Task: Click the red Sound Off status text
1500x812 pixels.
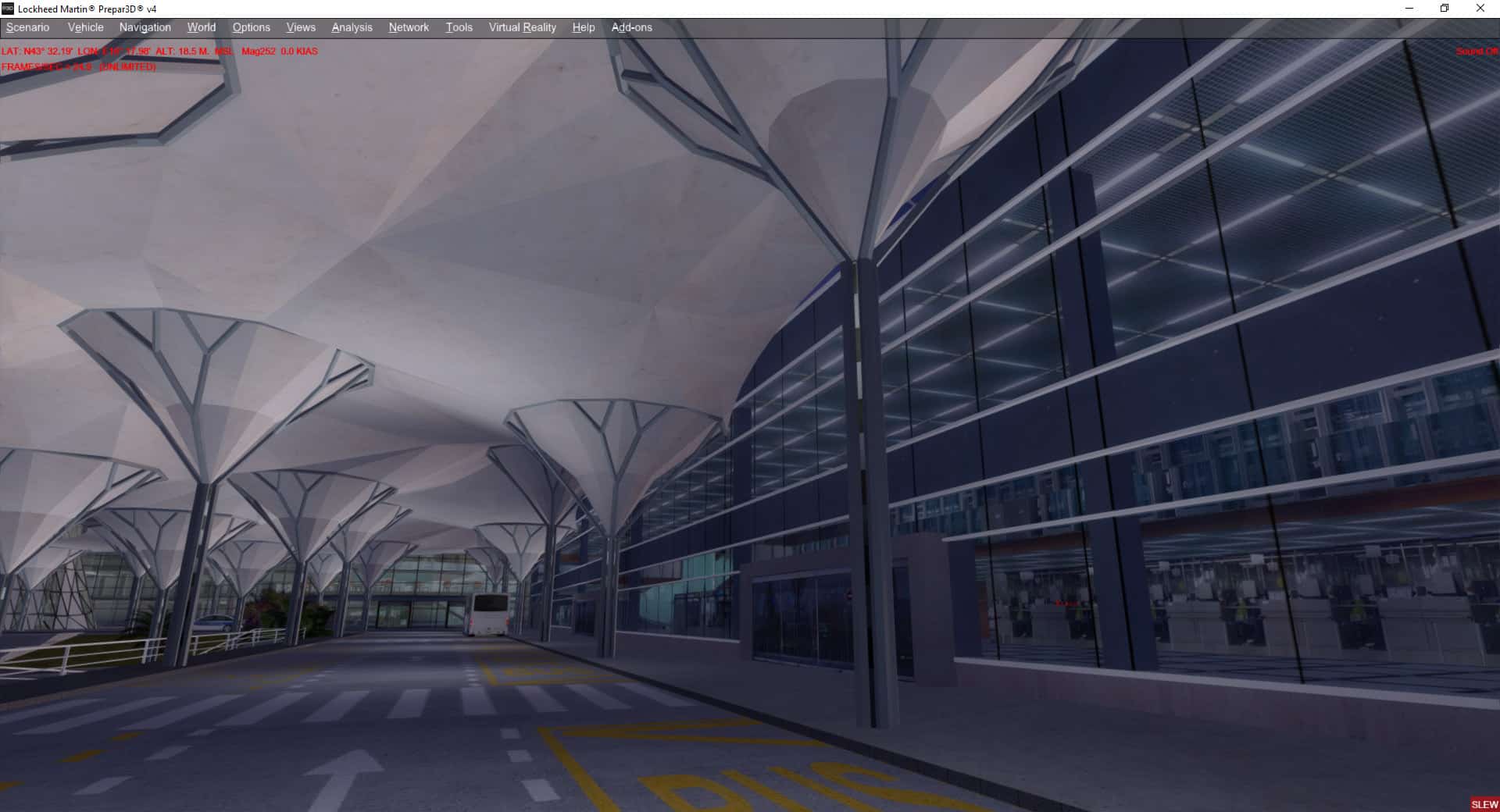Action: point(1477,52)
